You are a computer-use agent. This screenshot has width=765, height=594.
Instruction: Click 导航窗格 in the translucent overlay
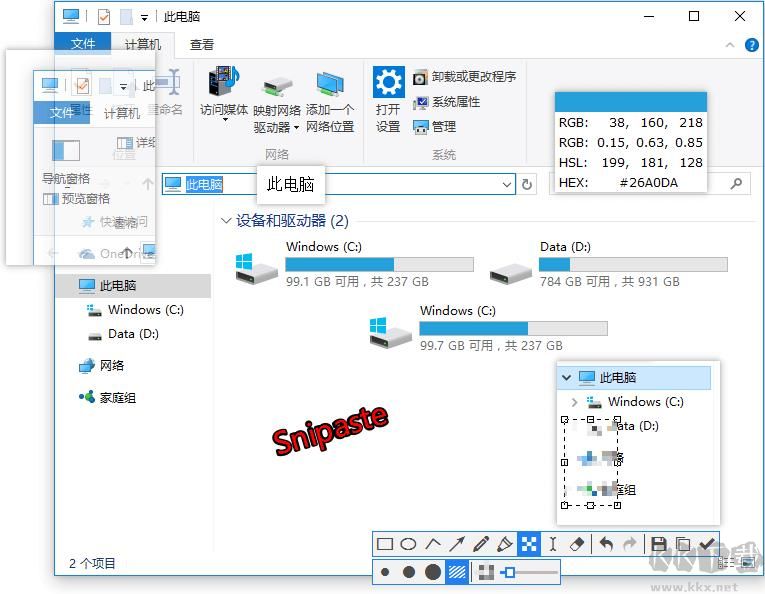click(x=66, y=178)
